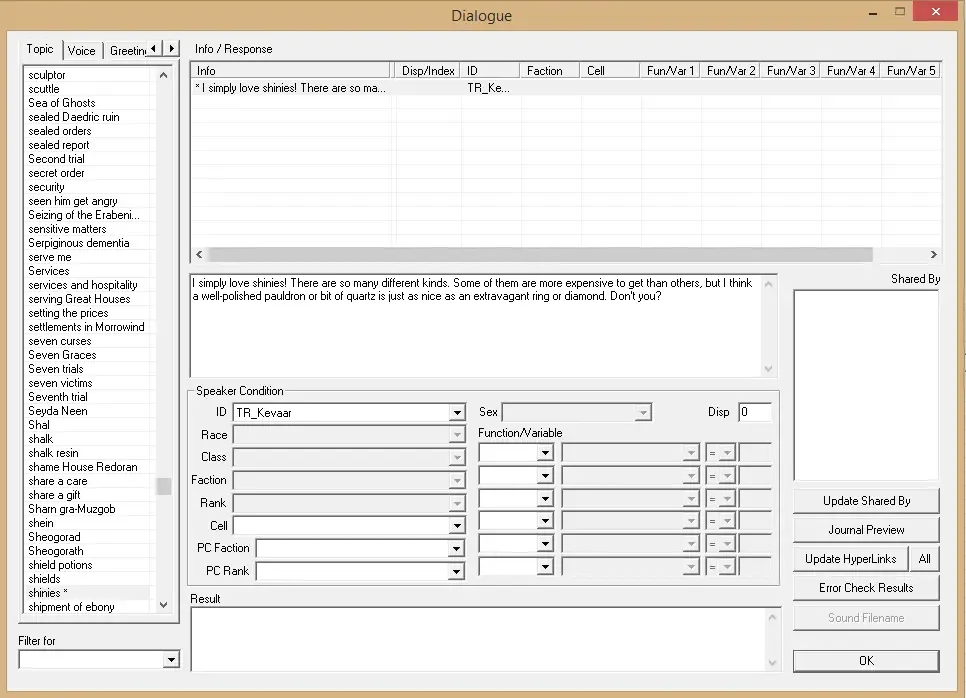Click the Disp value input field
966x698 pixels.
[755, 412]
